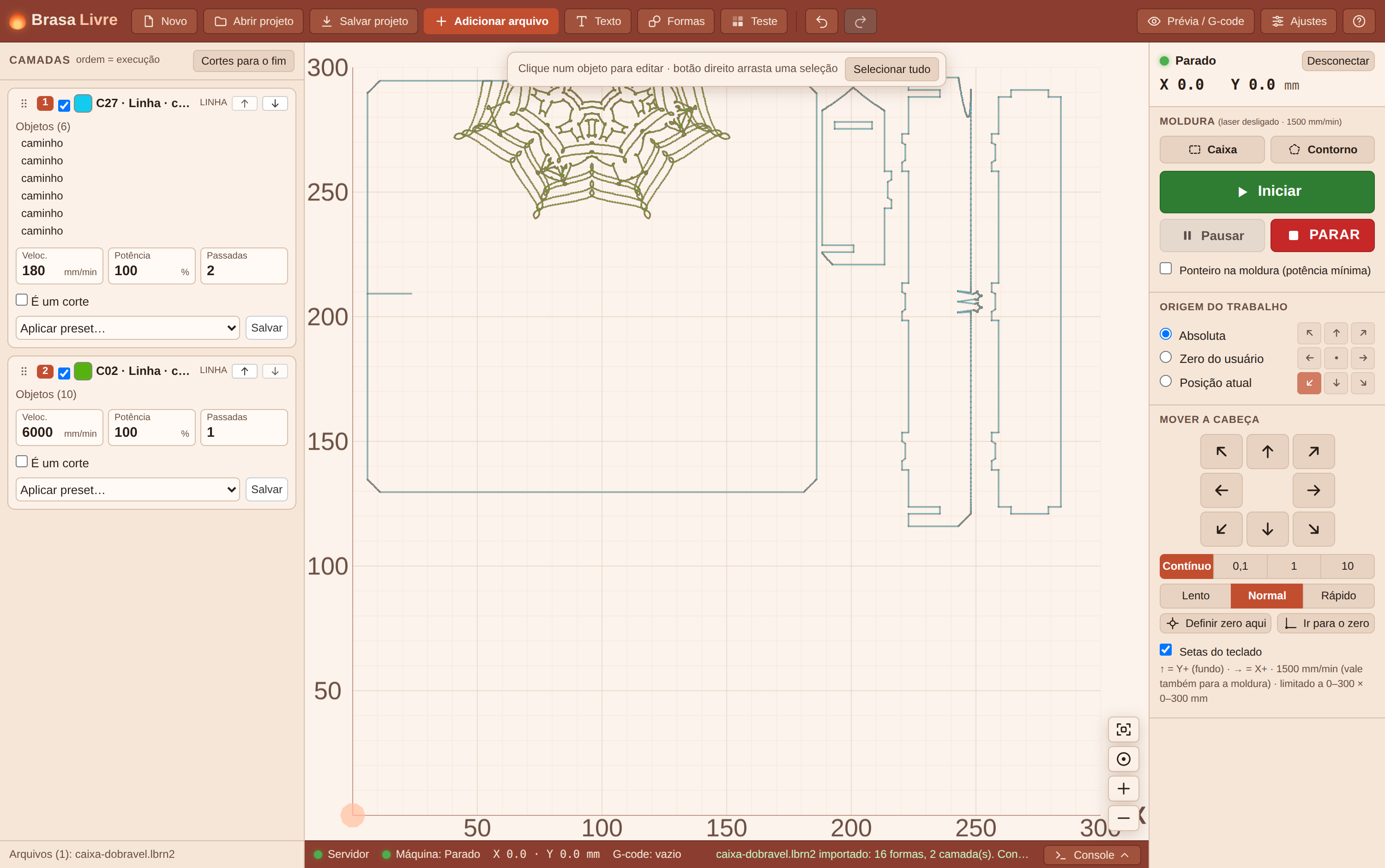Click the Veloc. field showing 180
Screen dimensions: 1385x868
click(x=59, y=266)
